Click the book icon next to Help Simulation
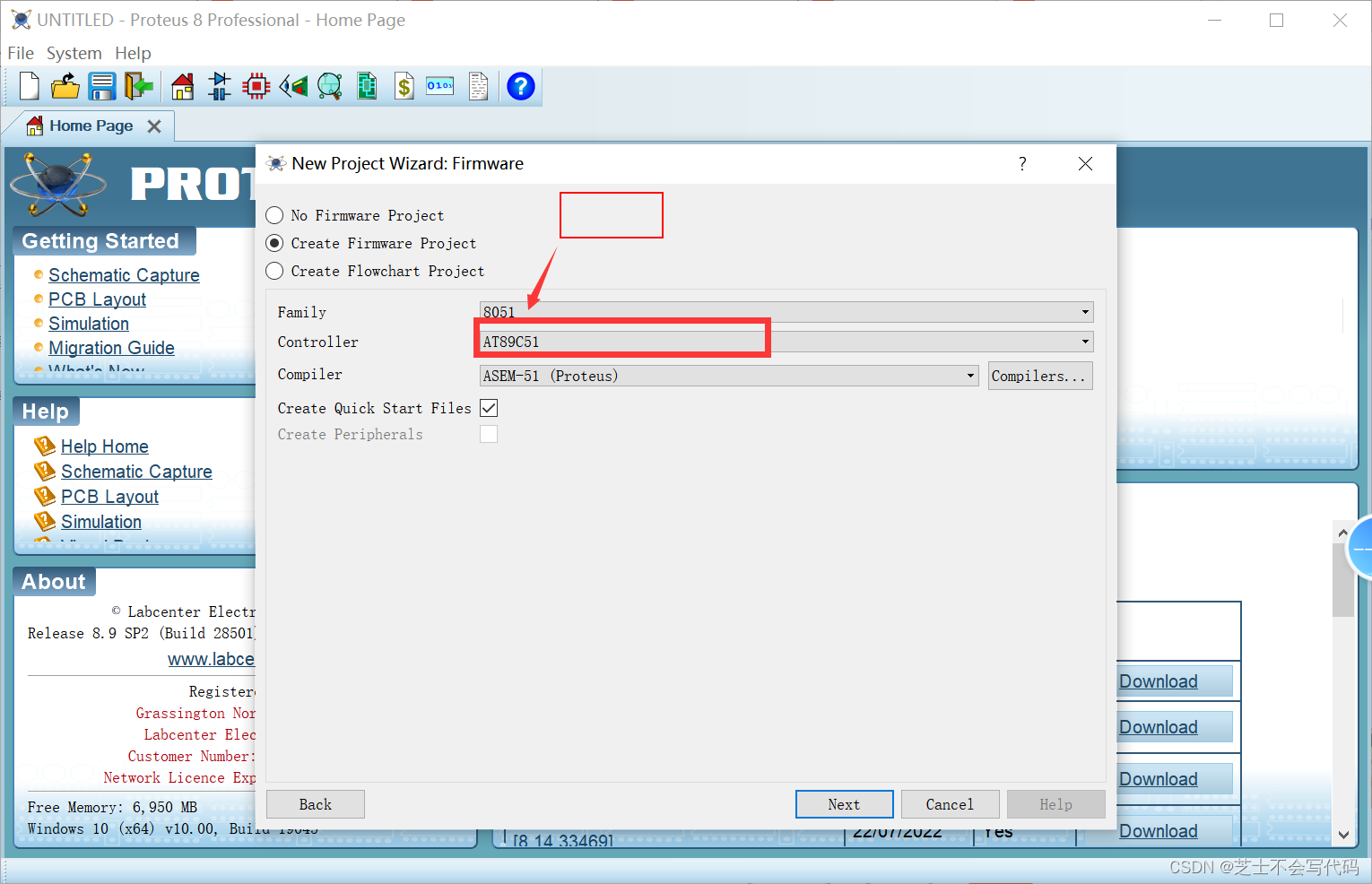This screenshot has width=1372, height=884. (x=45, y=521)
